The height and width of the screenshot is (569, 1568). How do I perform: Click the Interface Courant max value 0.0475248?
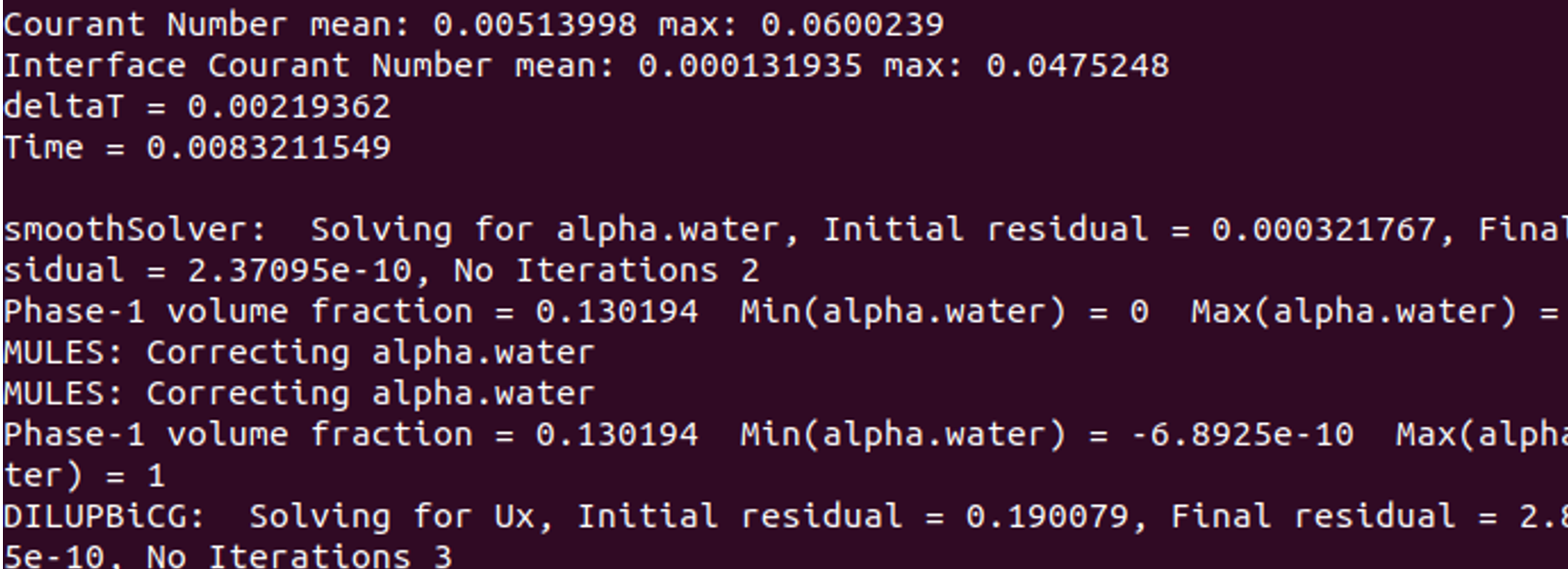pos(1077,65)
